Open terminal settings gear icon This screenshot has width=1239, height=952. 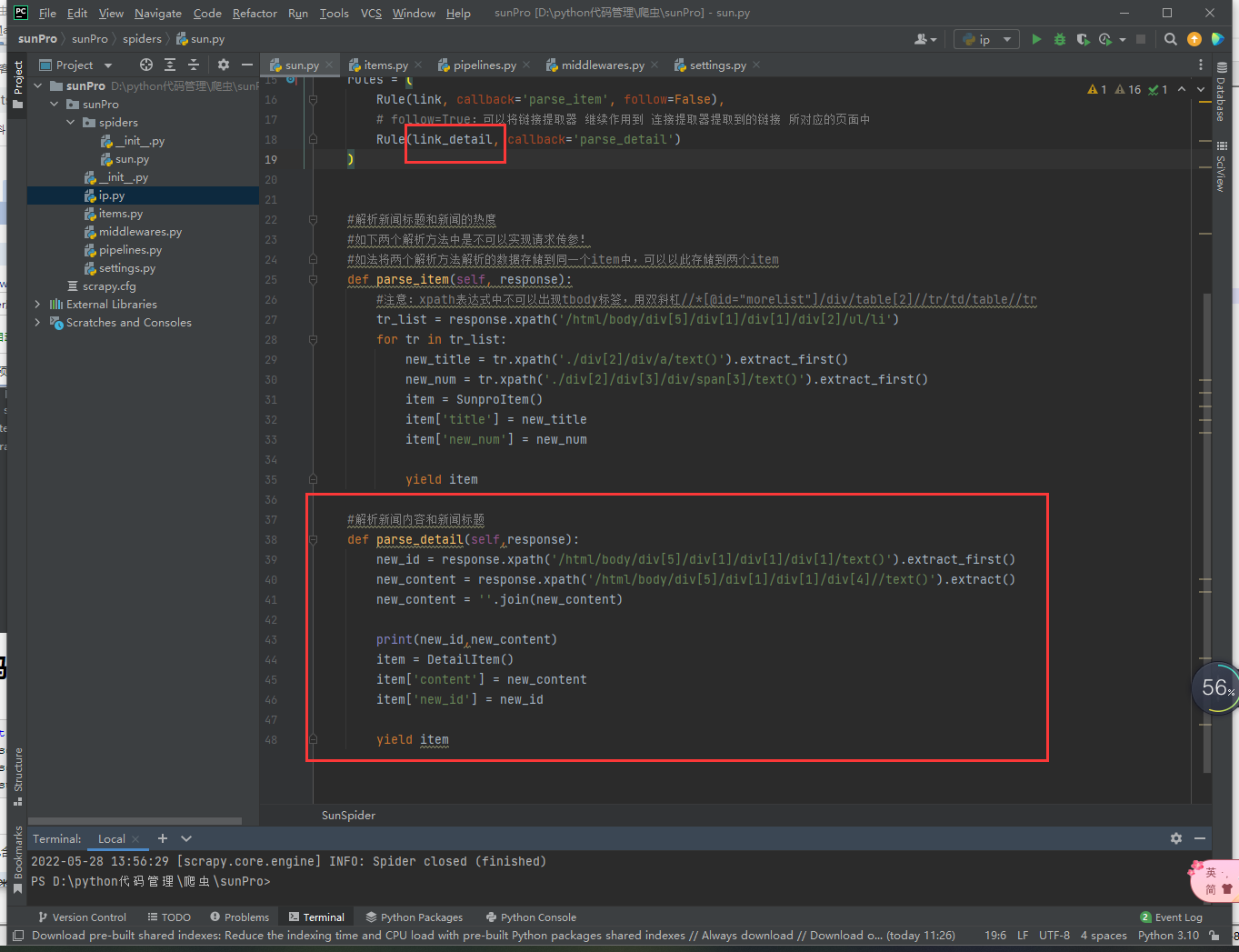click(x=1176, y=838)
